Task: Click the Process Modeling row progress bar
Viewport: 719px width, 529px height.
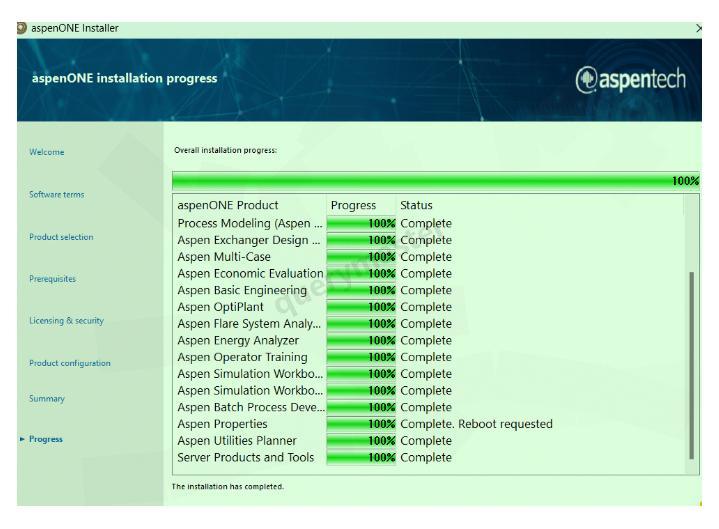Action: pos(361,224)
